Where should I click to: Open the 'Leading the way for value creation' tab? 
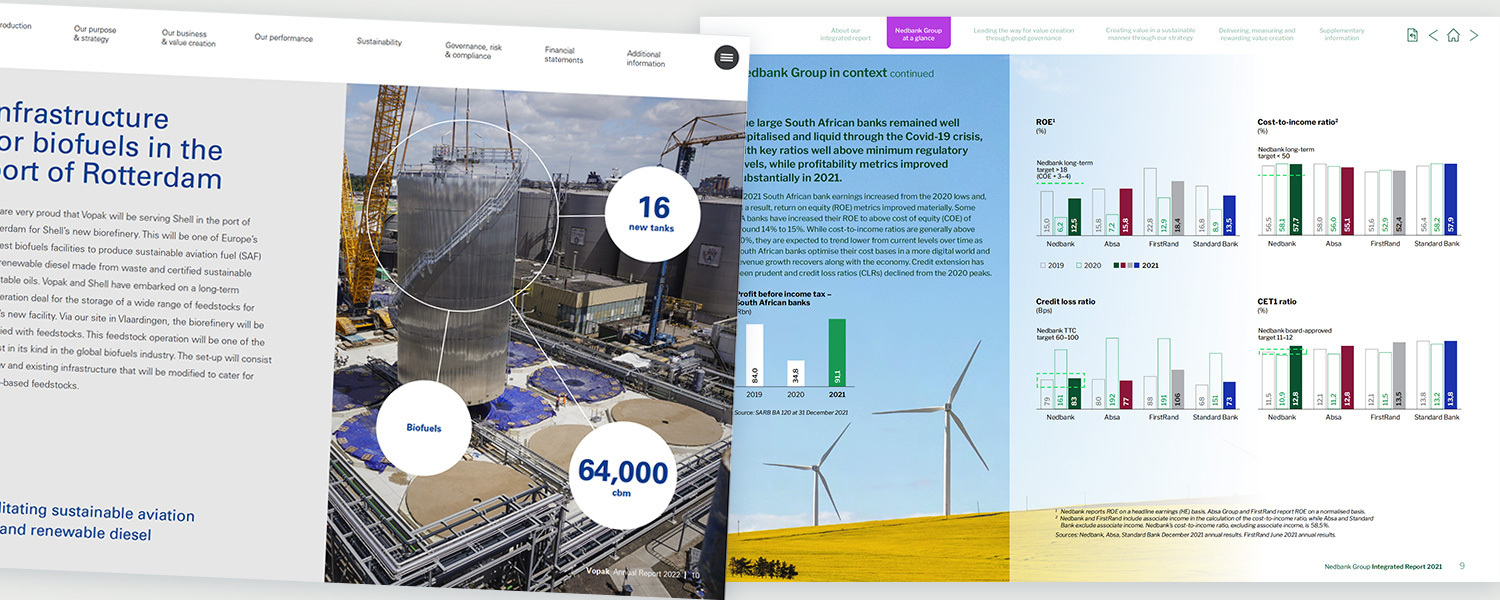click(x=1024, y=35)
